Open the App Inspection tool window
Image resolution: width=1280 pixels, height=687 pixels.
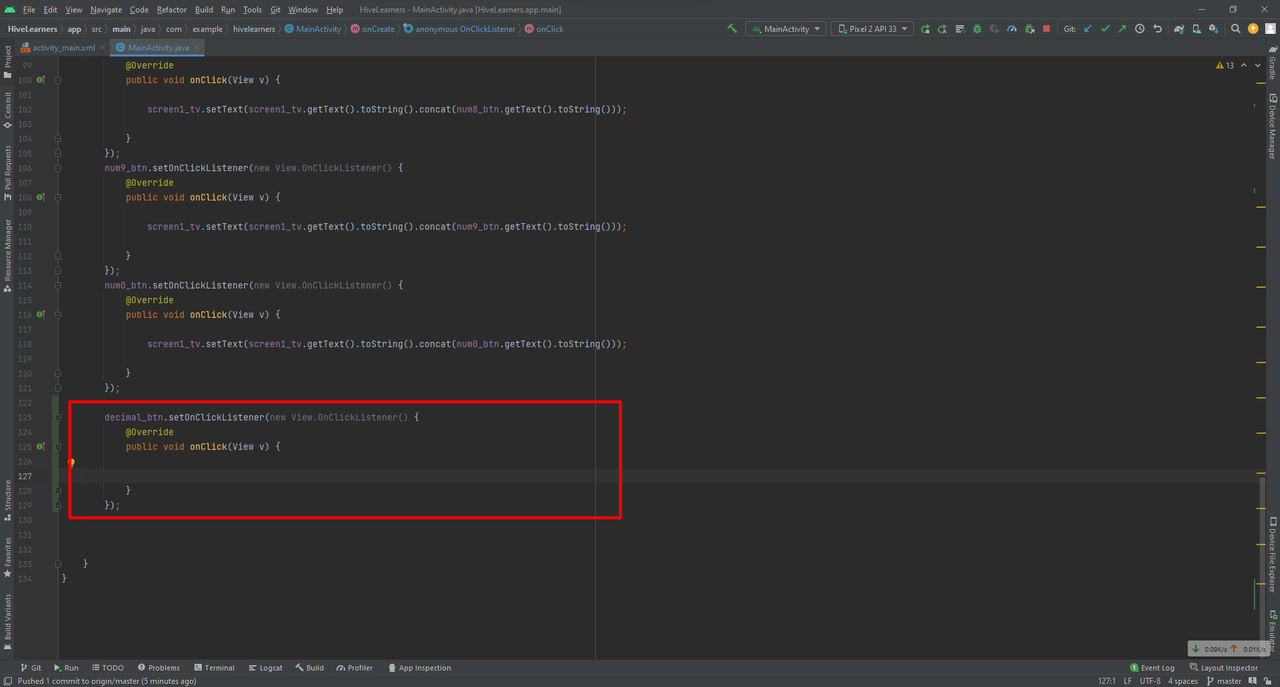(x=419, y=668)
